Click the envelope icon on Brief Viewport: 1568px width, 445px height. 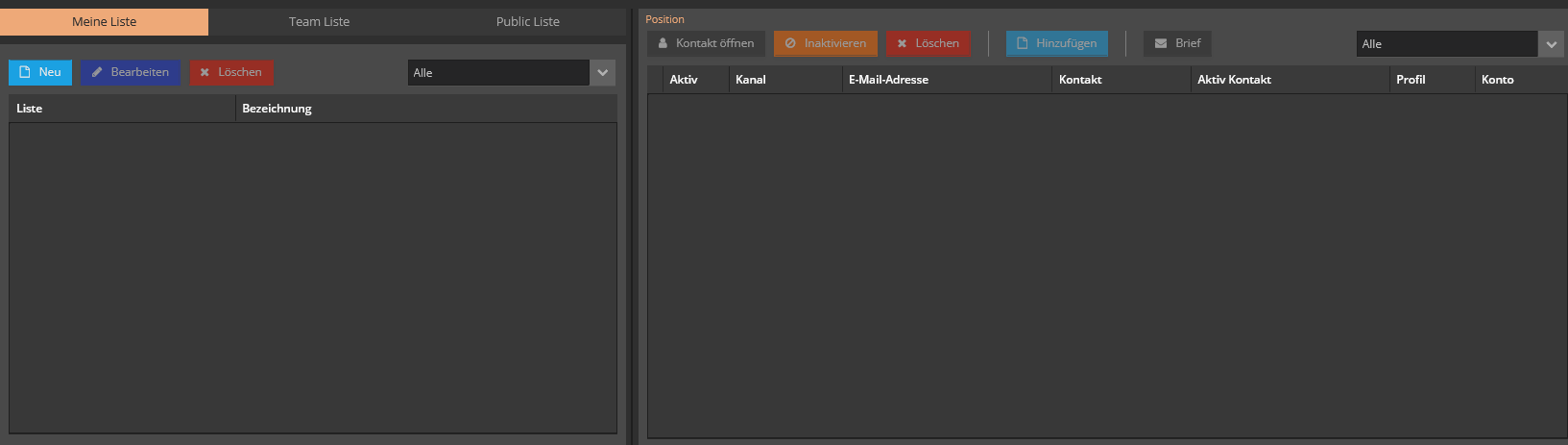[1161, 43]
